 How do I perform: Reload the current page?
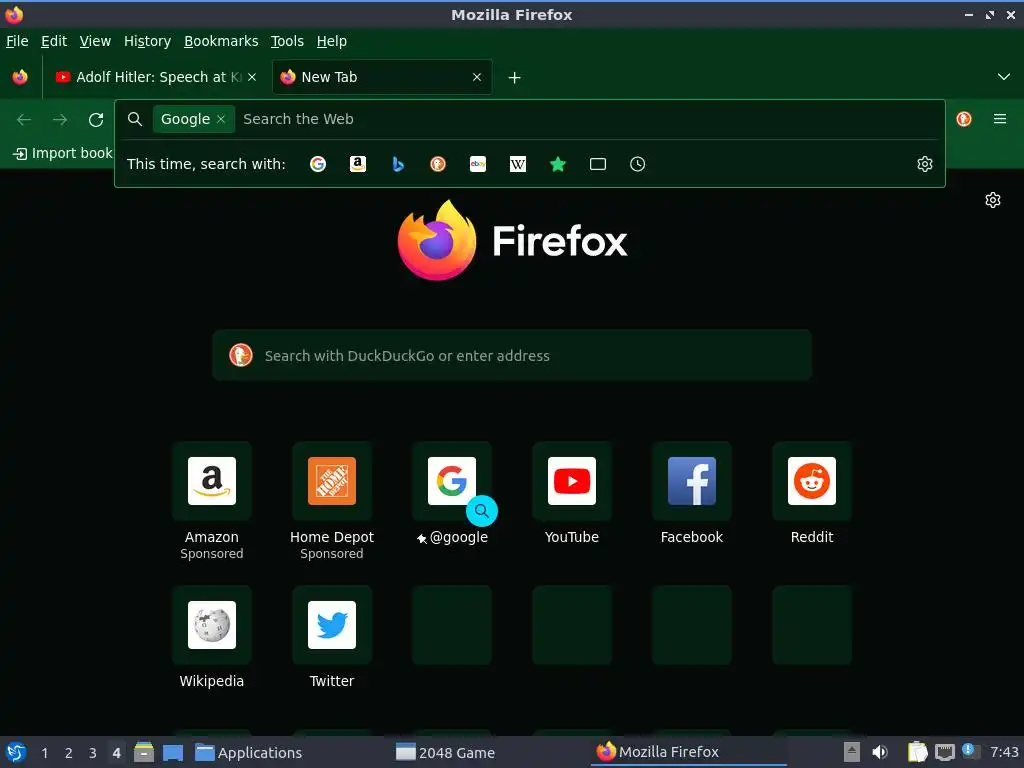pyautogui.click(x=96, y=120)
